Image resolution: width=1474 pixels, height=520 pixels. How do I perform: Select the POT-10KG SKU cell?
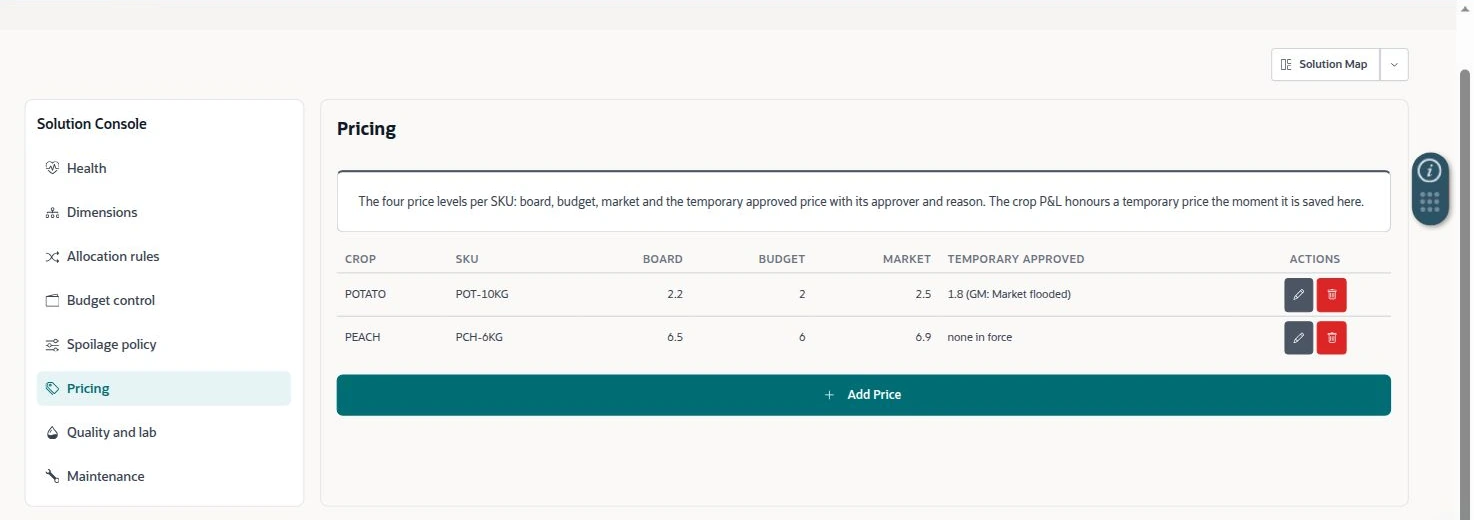[482, 295]
